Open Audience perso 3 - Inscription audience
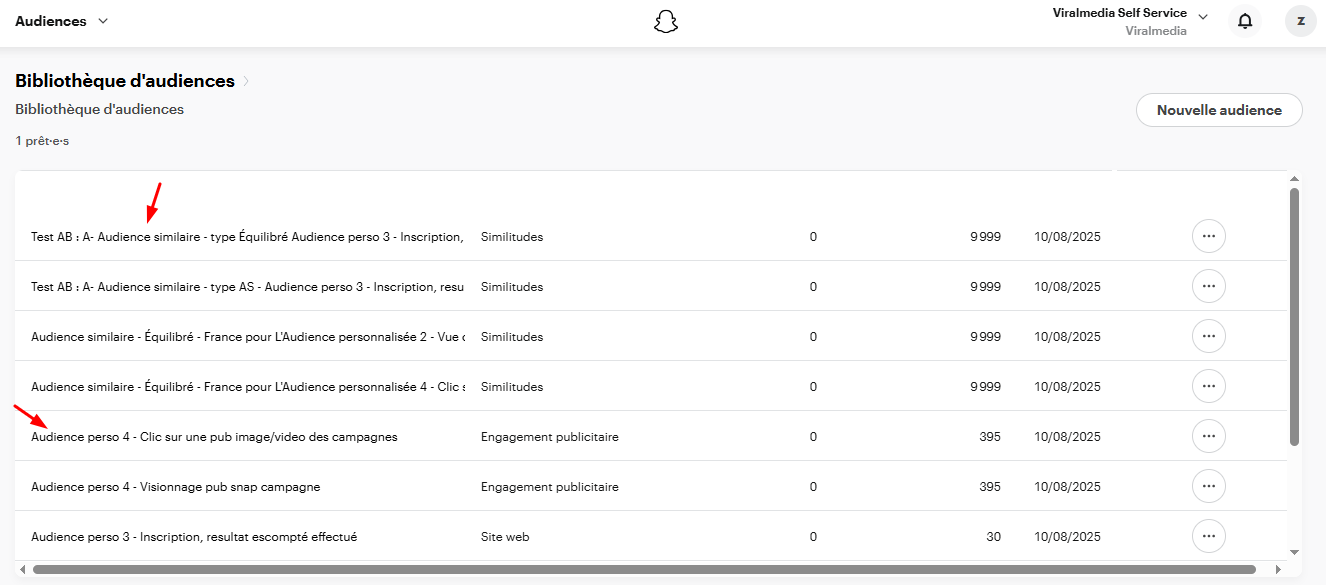This screenshot has width=1326, height=585. [x=193, y=537]
